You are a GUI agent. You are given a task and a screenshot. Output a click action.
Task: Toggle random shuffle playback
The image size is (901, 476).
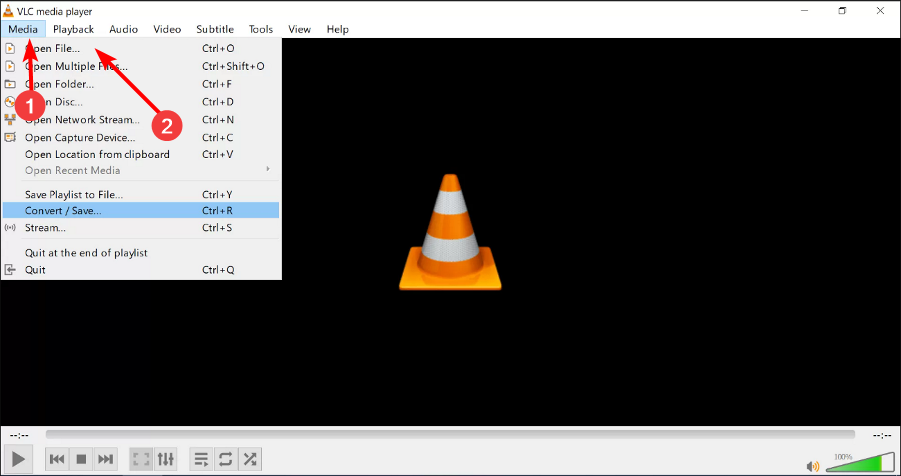pos(249,459)
